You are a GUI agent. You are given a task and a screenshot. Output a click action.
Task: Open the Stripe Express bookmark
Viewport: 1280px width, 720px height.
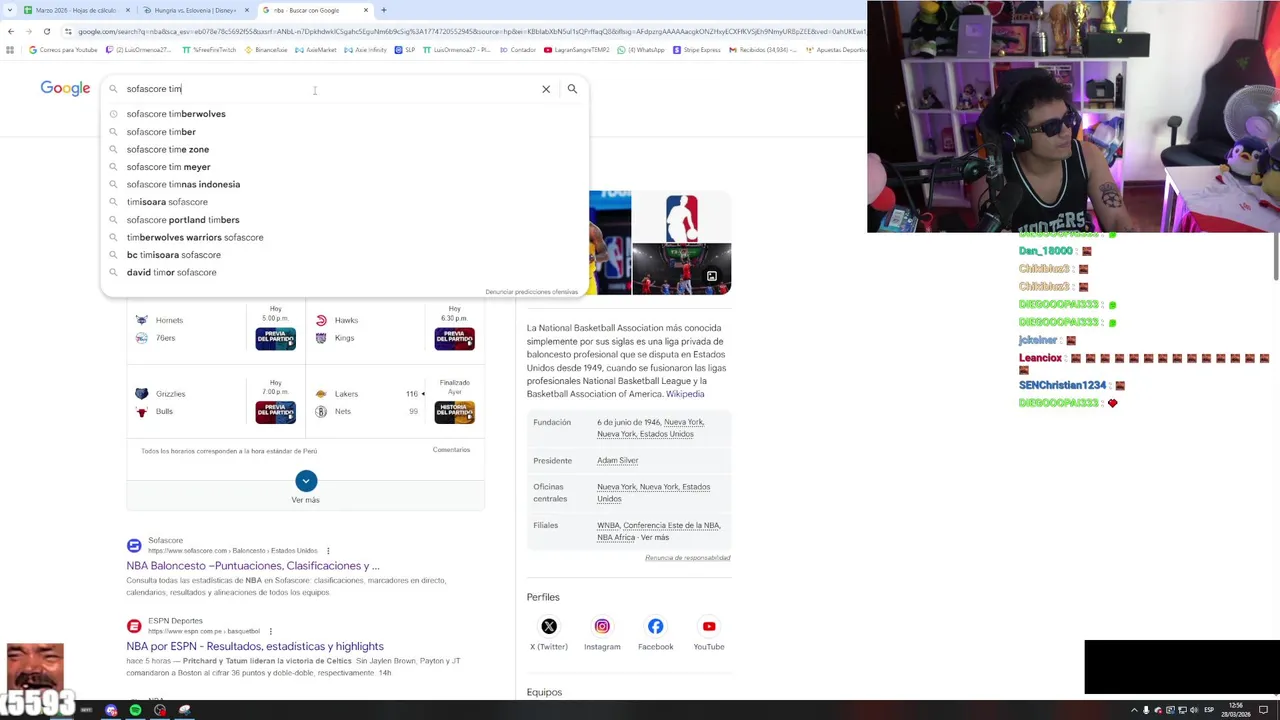click(696, 50)
